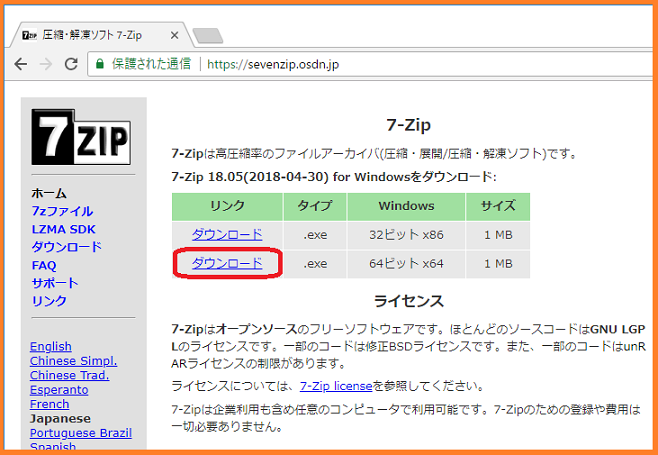The height and width of the screenshot is (455, 658).
Task: Click the タイプ table header
Action: point(315,207)
